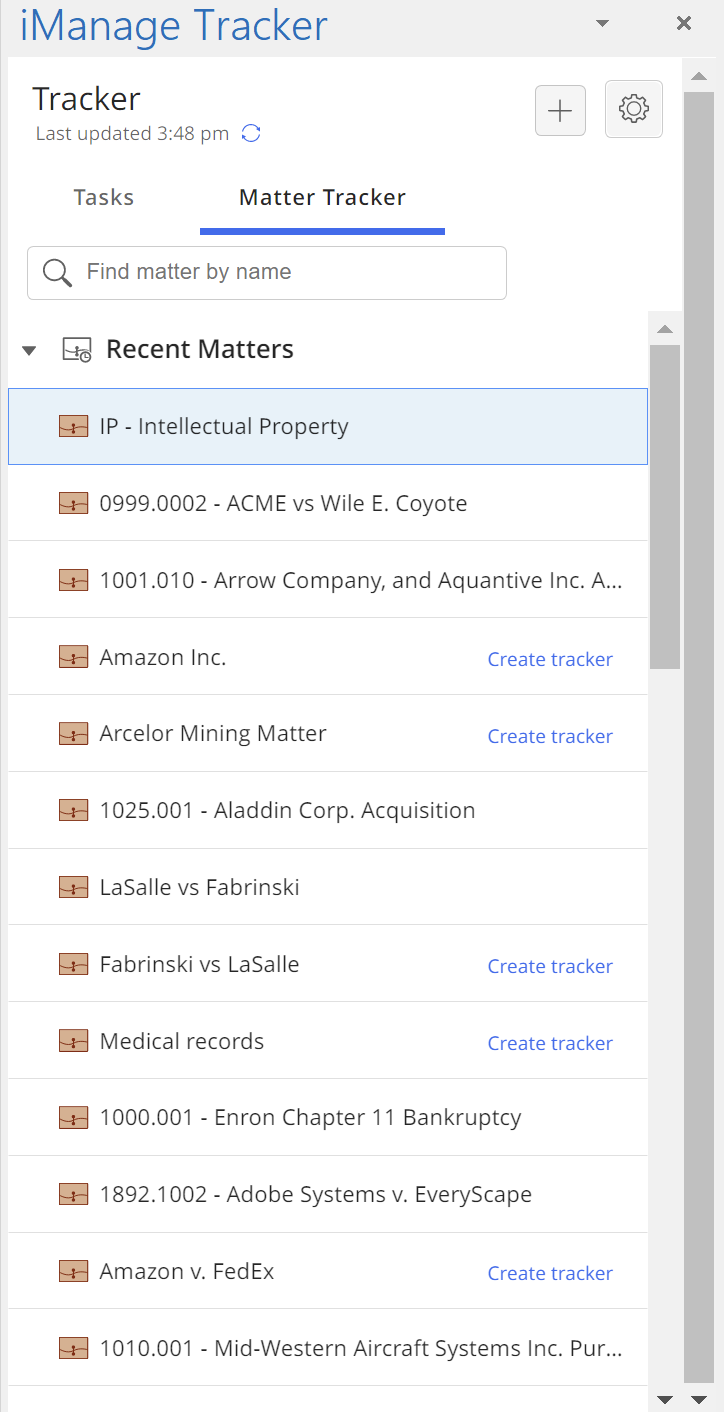Create tracker for Arcelor Mining Matter
This screenshot has width=724, height=1412.
[550, 736]
